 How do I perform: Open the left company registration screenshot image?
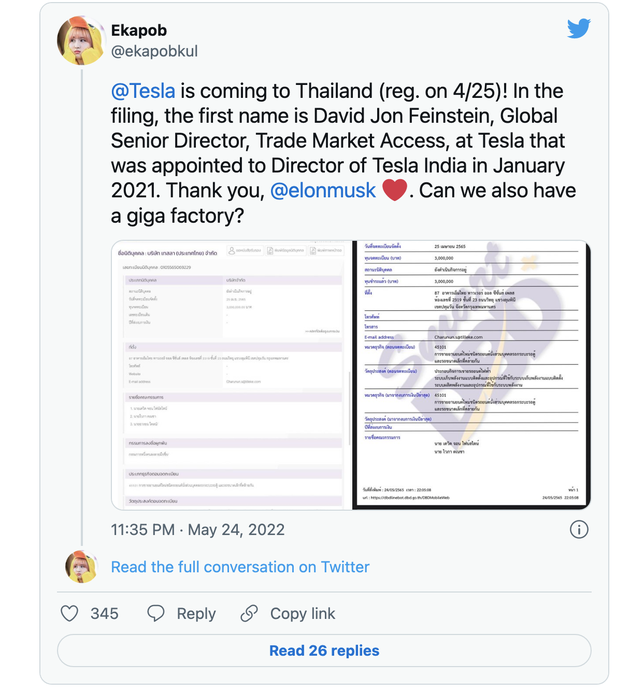[x=232, y=375]
